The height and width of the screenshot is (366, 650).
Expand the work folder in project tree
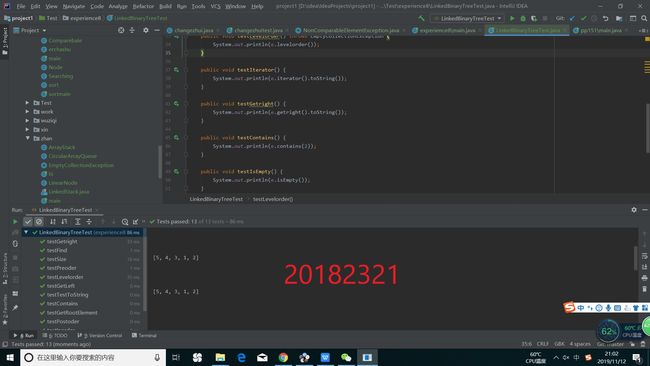click(27, 111)
